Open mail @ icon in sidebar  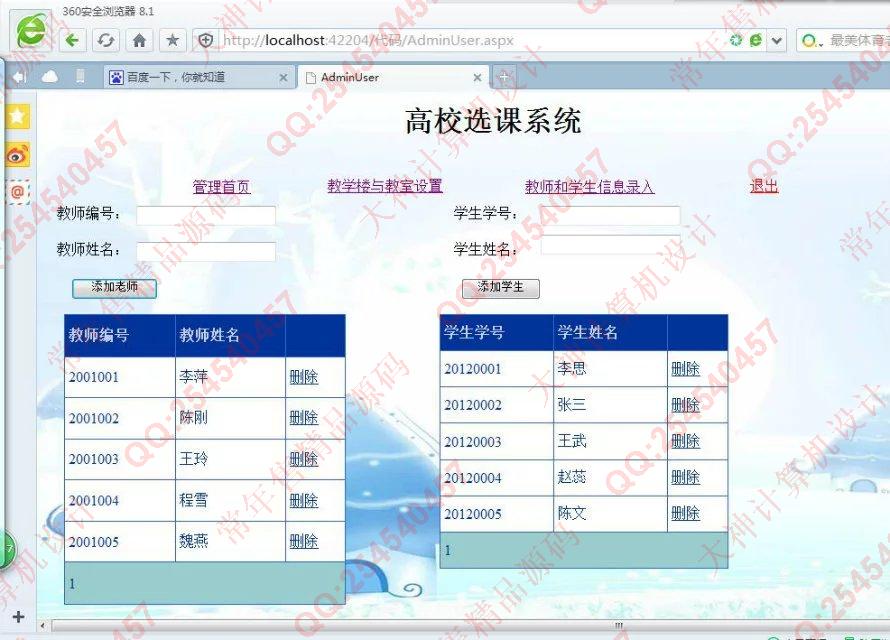17,192
